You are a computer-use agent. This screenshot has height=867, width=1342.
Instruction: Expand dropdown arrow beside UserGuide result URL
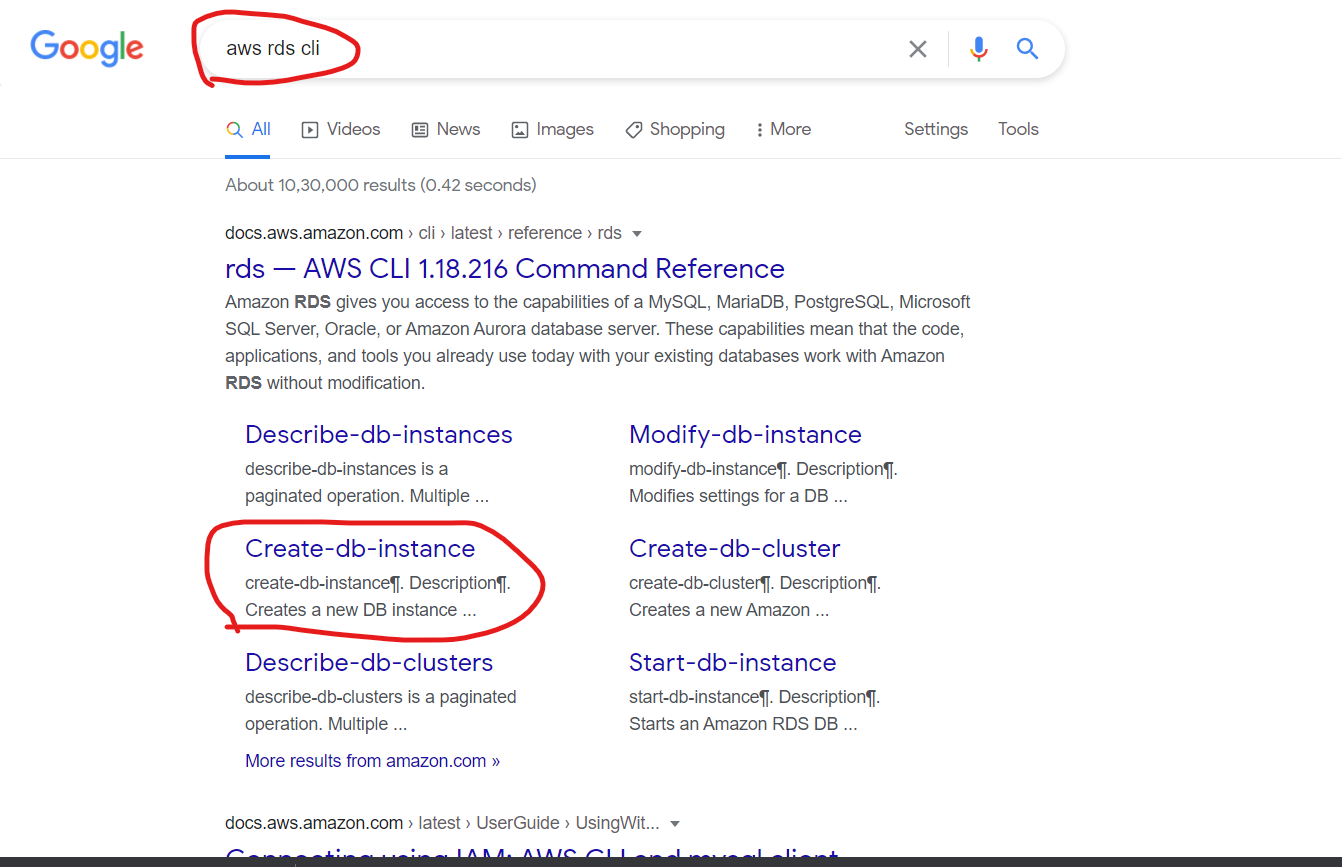(675, 824)
